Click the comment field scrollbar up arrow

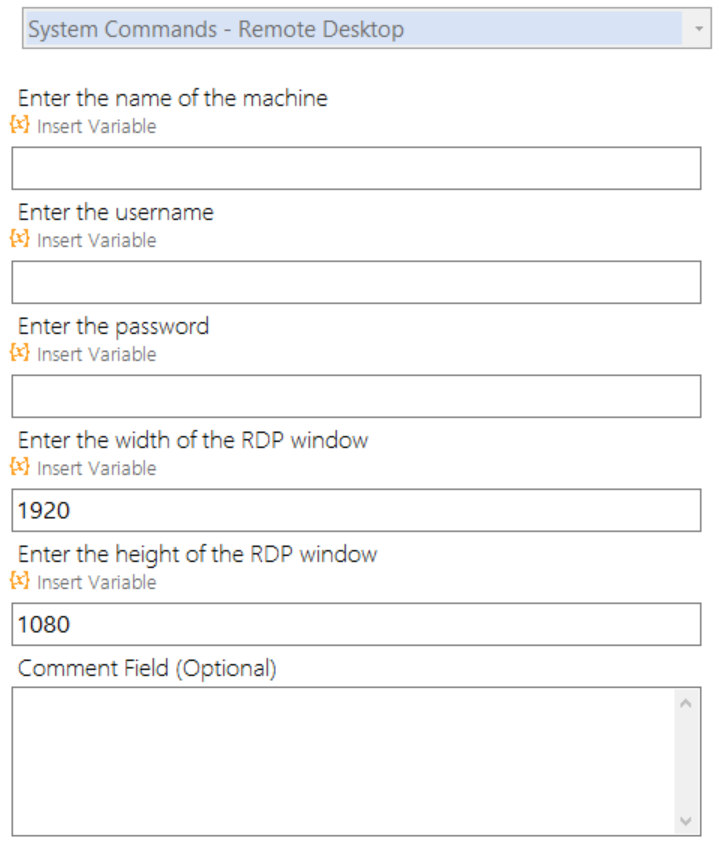[686, 704]
